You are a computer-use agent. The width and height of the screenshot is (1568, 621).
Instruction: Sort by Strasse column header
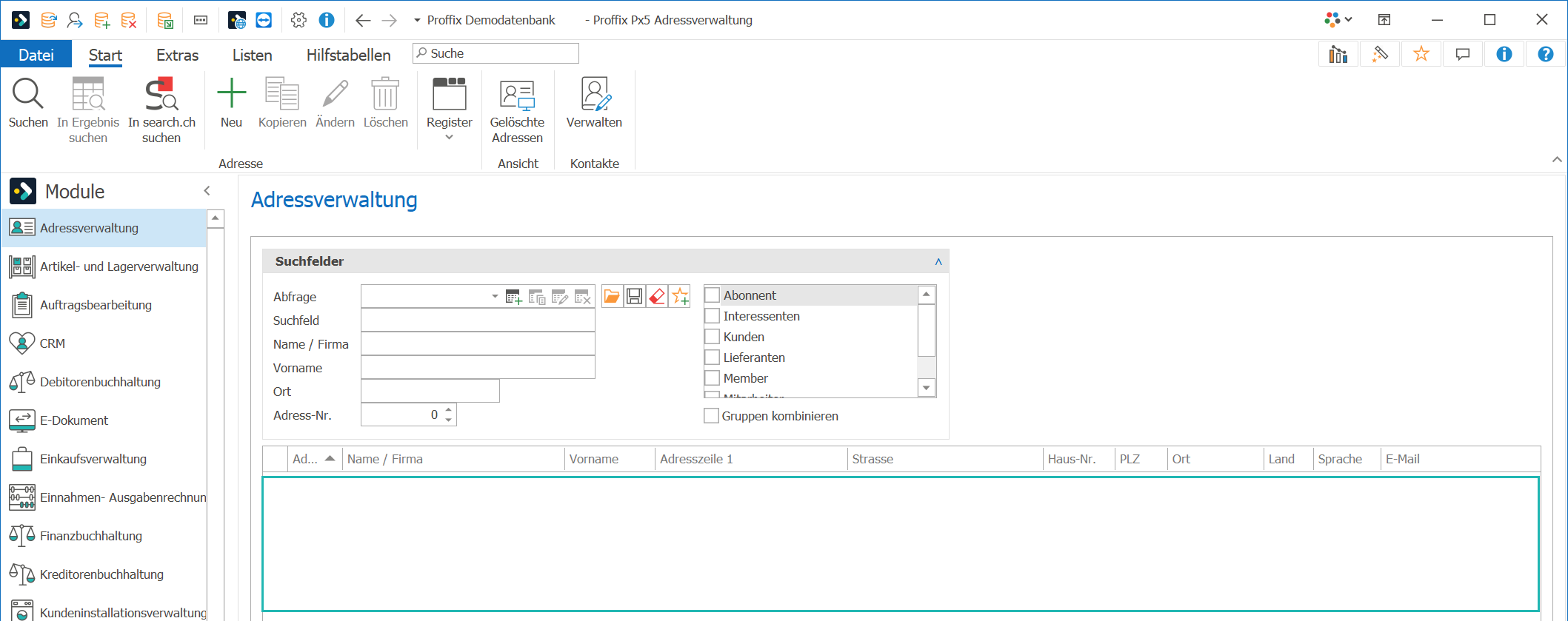click(945, 459)
